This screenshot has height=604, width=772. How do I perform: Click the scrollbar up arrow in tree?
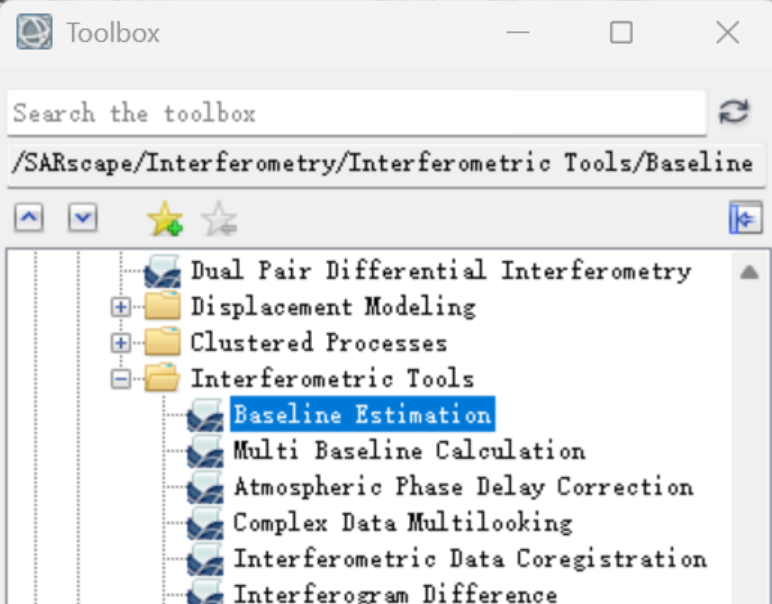[x=749, y=272]
